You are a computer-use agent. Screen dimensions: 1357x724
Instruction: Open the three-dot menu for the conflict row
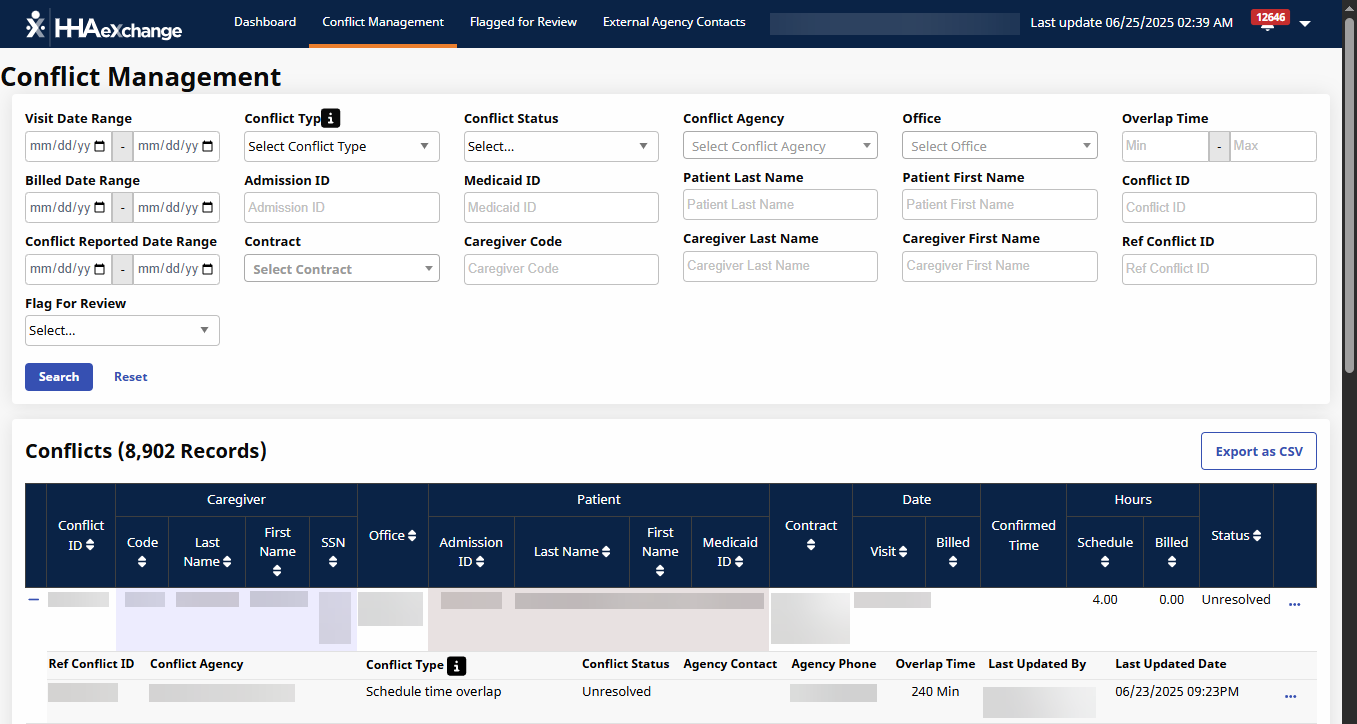click(x=1294, y=605)
